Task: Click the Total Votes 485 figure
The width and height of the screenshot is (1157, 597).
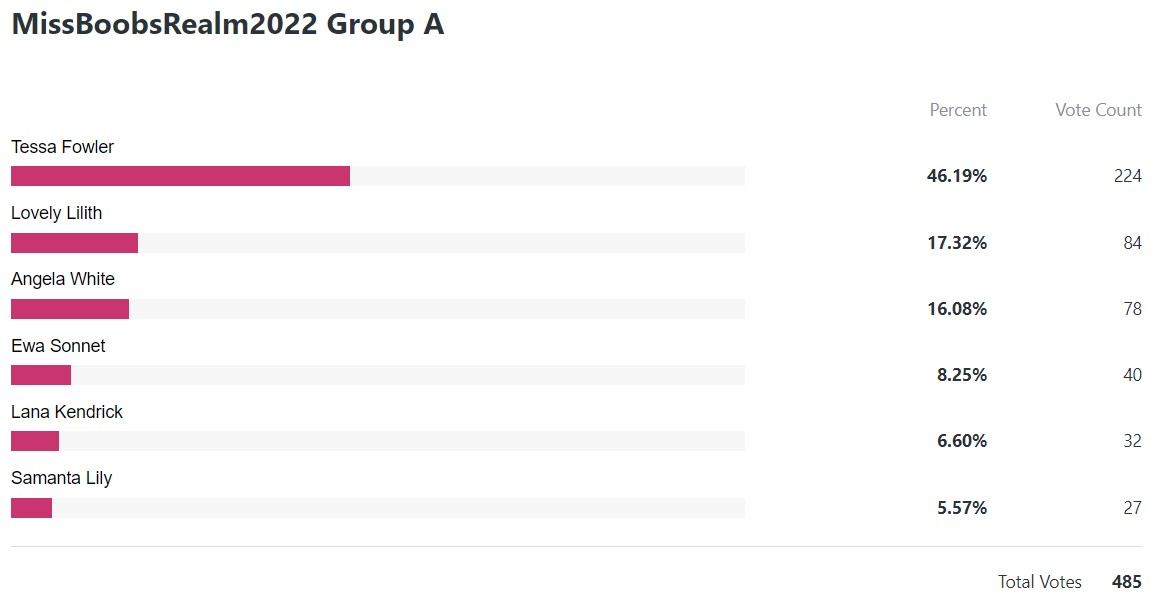Action: pyautogui.click(x=1127, y=582)
